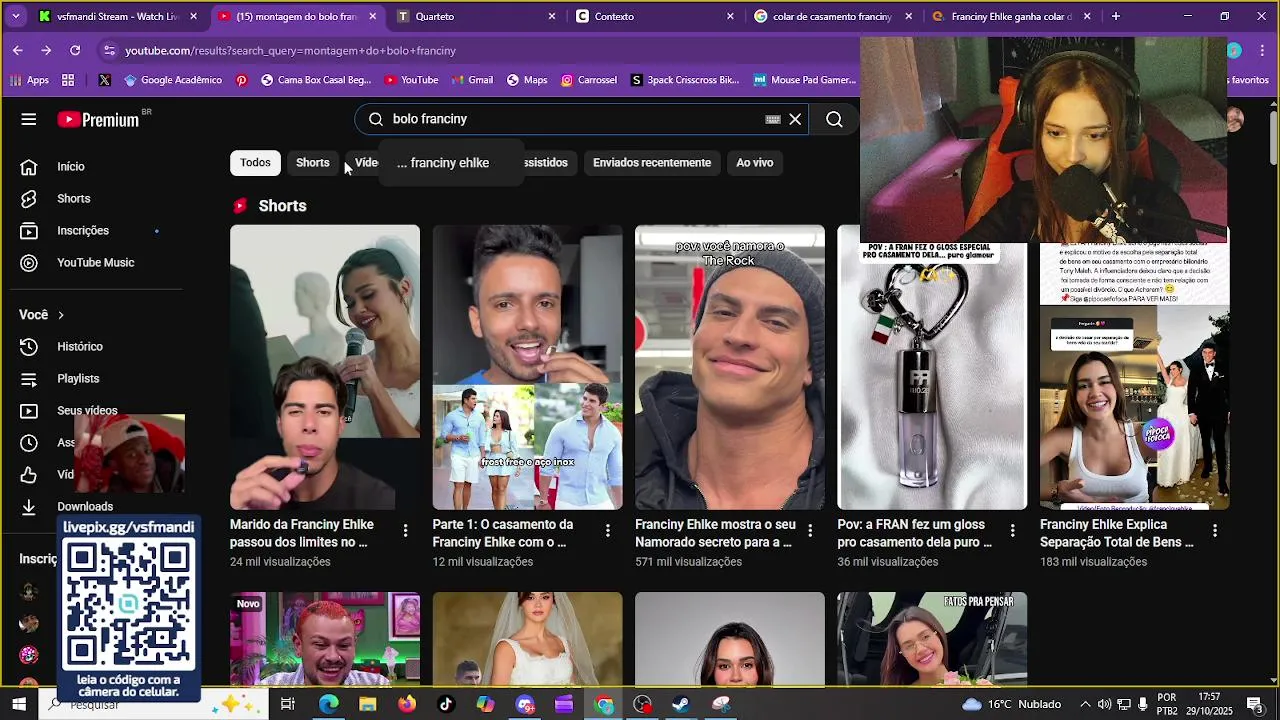Viewport: 1280px width, 720px height.
Task: Reload the YouTube page
Action: coord(75,50)
